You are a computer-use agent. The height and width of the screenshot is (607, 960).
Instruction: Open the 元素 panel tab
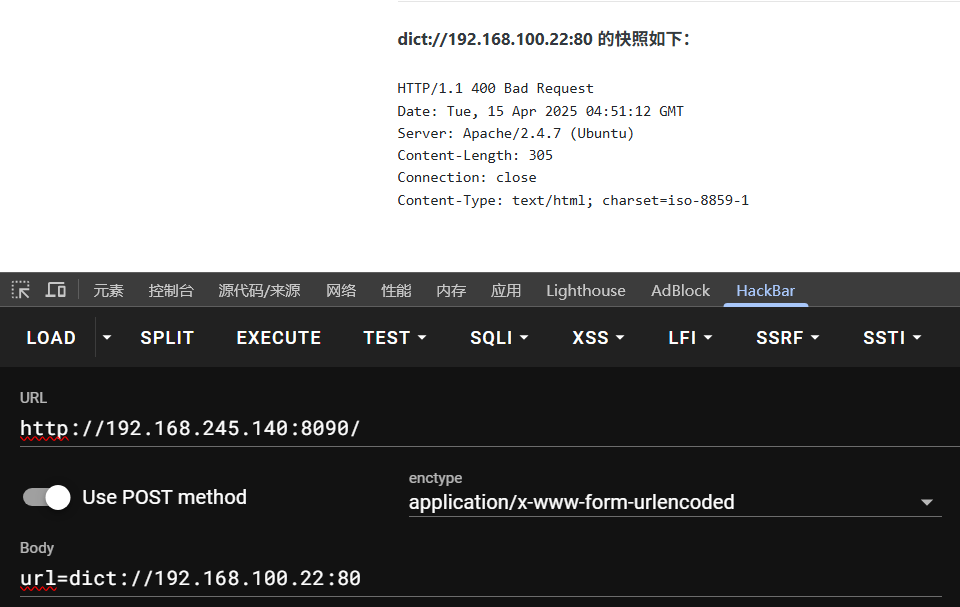coord(108,291)
